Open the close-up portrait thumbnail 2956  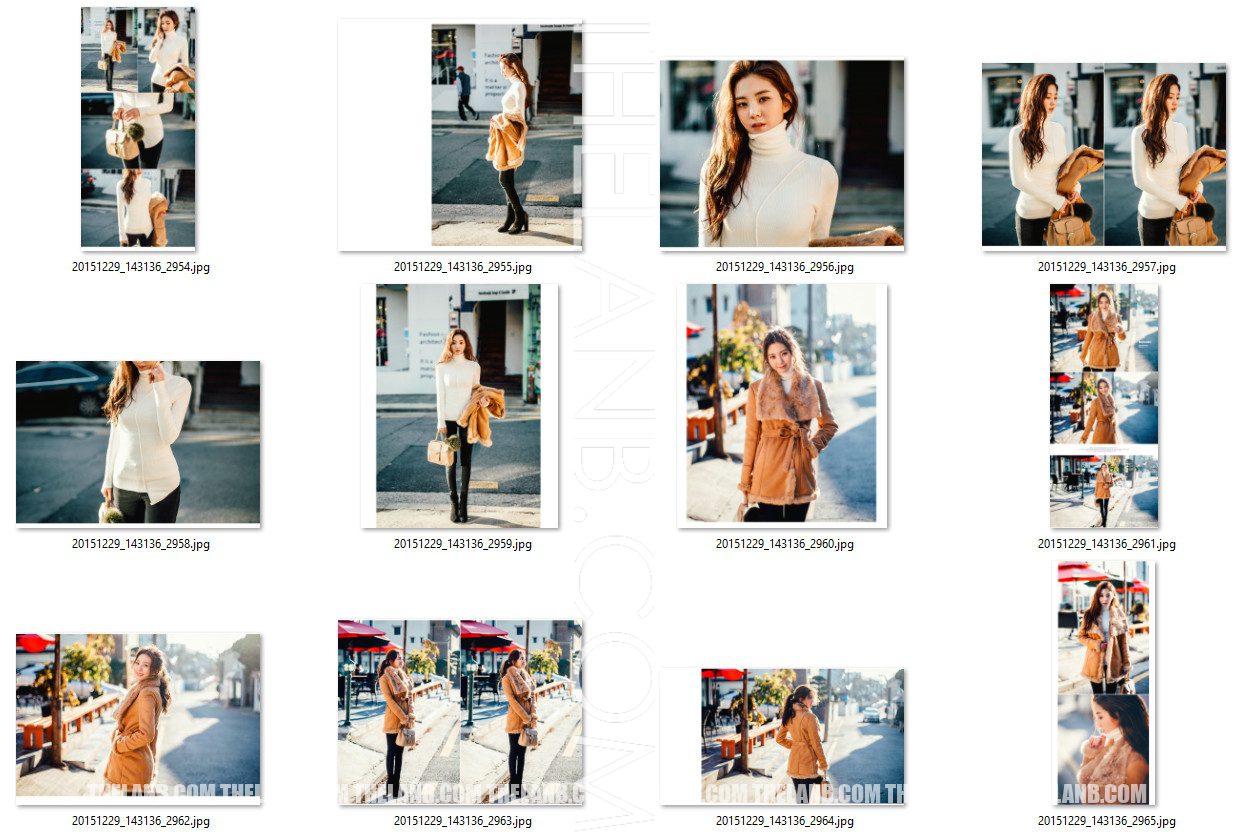(782, 153)
